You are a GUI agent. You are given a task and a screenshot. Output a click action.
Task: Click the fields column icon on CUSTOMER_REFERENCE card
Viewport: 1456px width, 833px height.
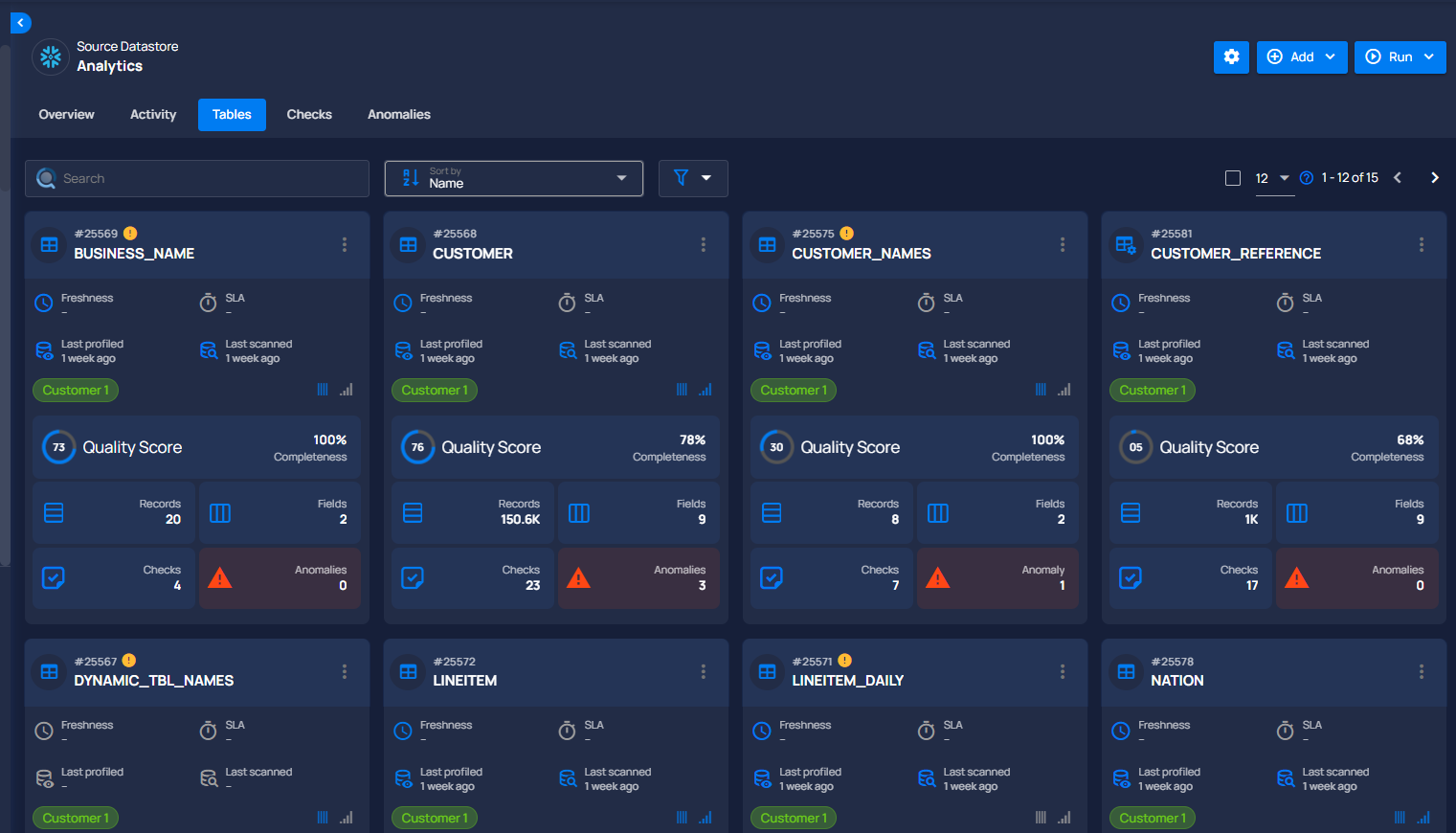coord(1296,513)
